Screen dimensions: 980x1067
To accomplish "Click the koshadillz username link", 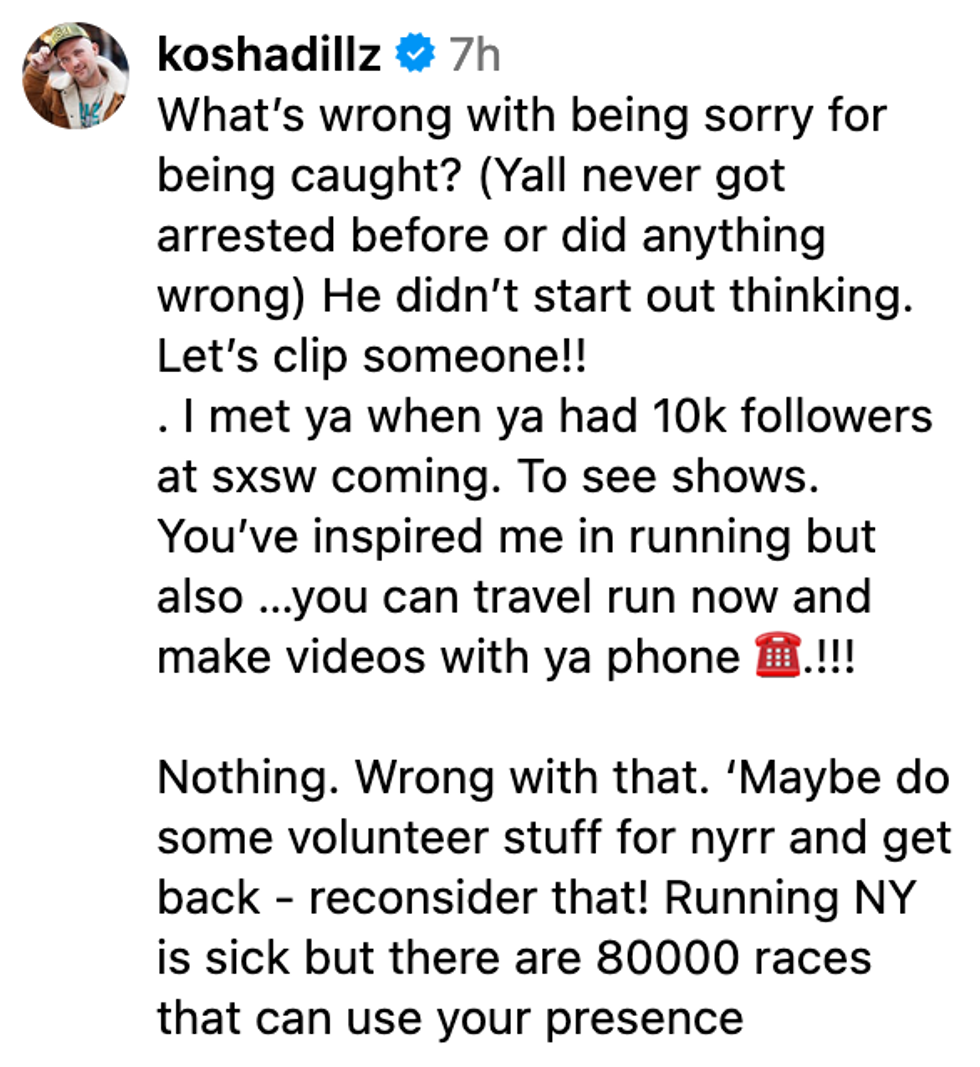I will 269,55.
